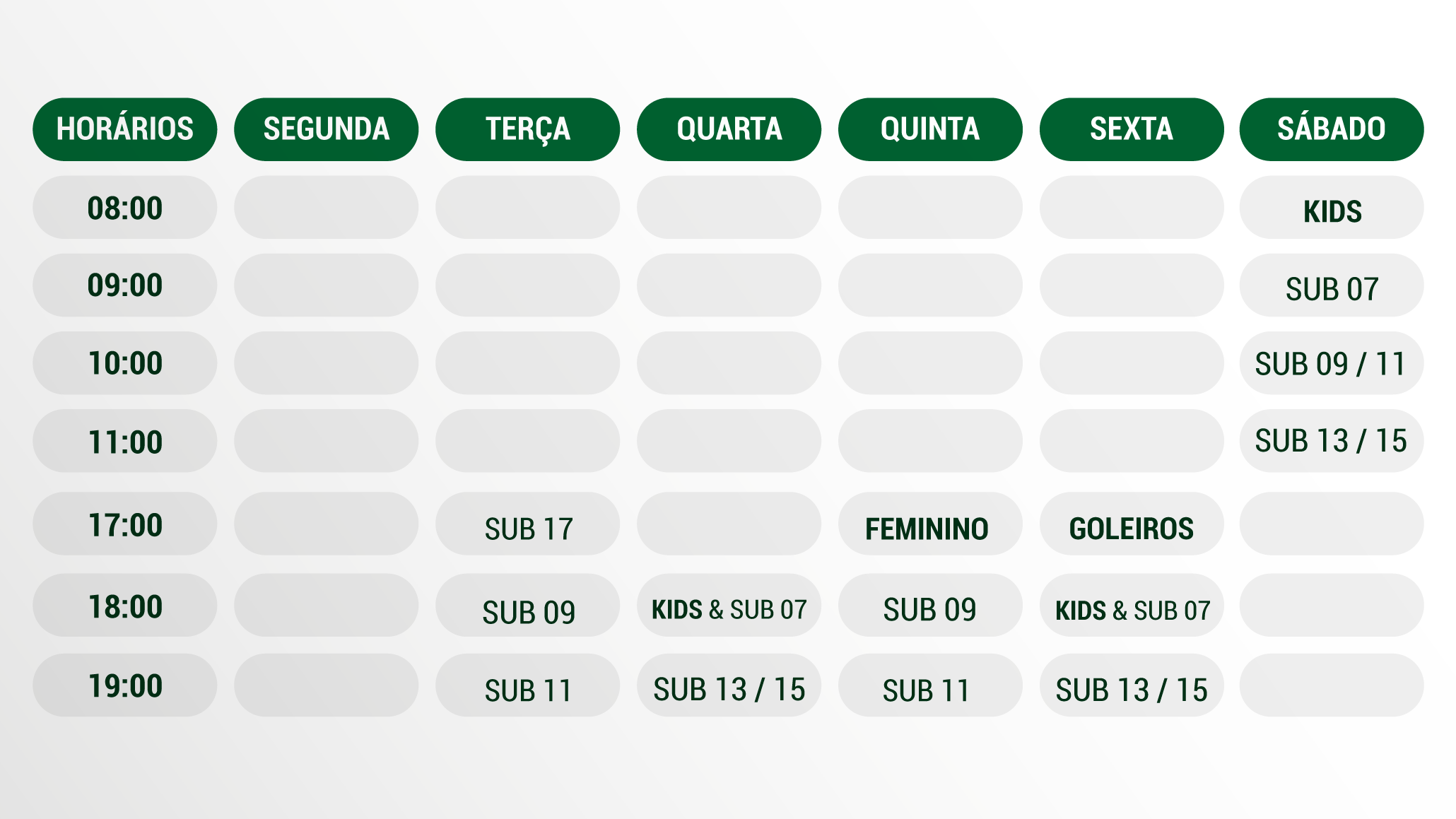
Task: Select the SEGUNDA column header
Action: click(326, 129)
